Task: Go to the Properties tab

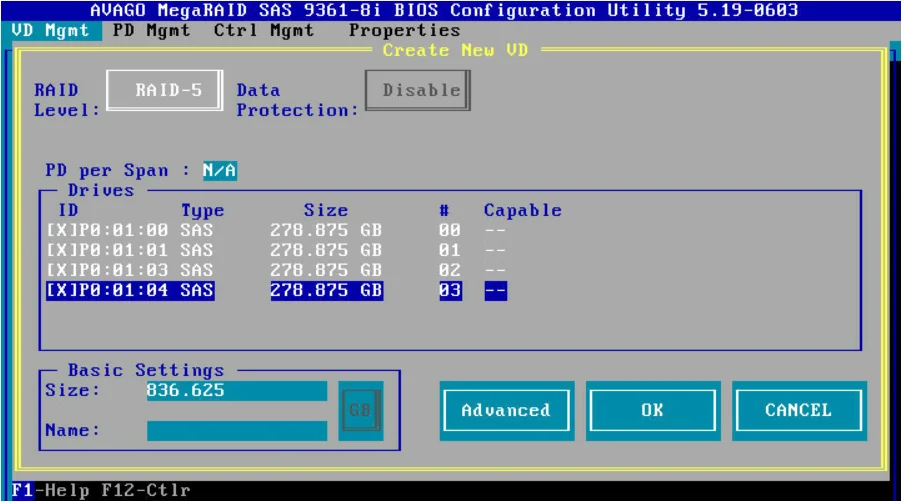Action: coord(405,31)
